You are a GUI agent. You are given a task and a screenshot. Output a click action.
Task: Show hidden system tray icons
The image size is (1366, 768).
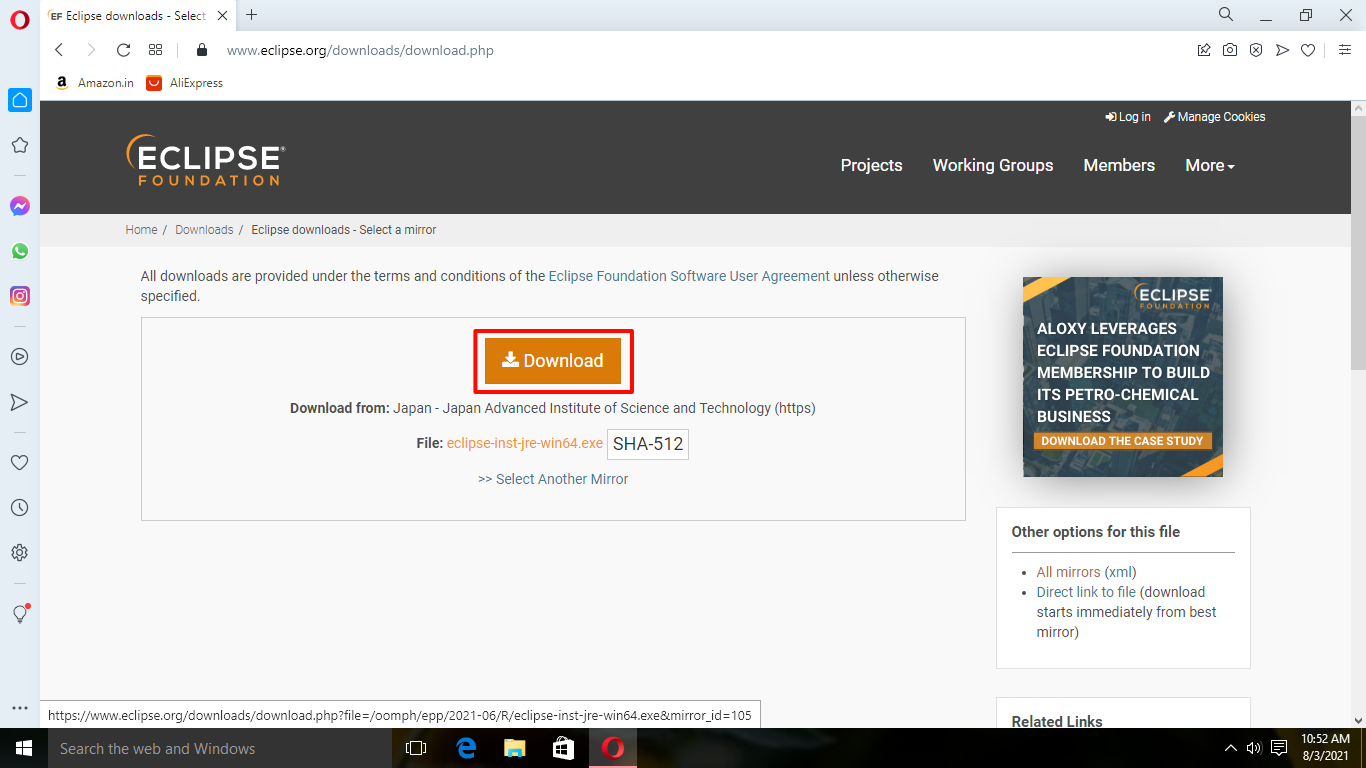(x=1230, y=748)
